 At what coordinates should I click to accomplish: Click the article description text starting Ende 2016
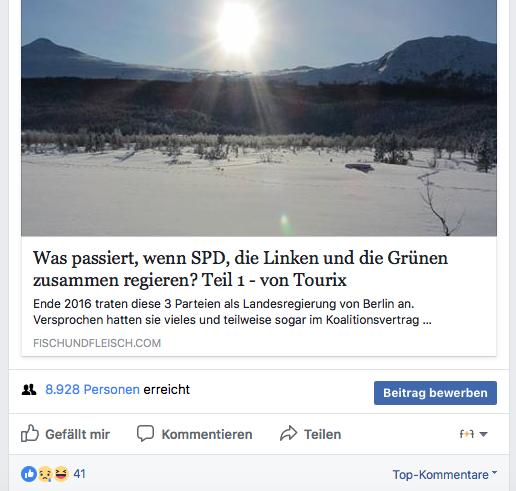pos(232,312)
